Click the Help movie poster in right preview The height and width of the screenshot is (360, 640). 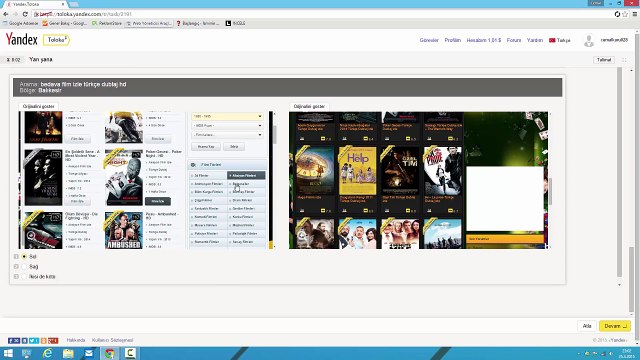click(357, 171)
